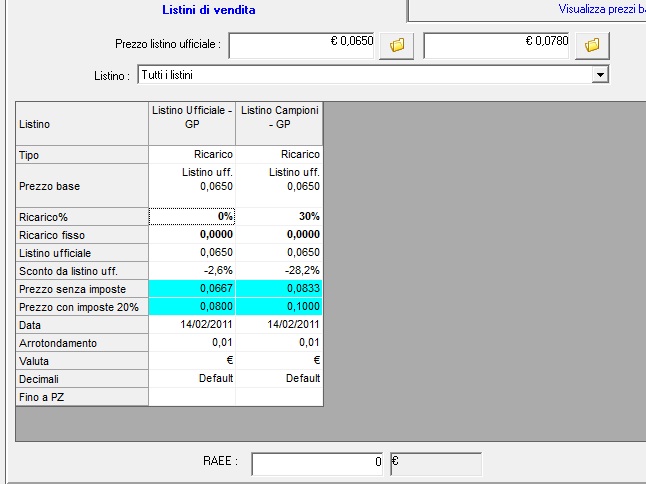Click Listino ufficiale 0,0650 in Campioni column

pos(279,253)
